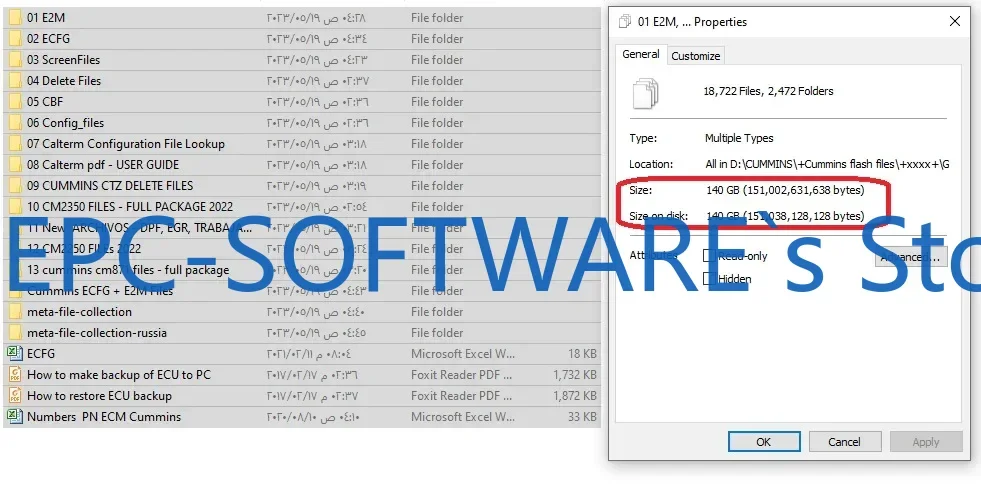981x504 pixels.
Task: Toggle the Read-only checkbox
Action: pos(709,256)
